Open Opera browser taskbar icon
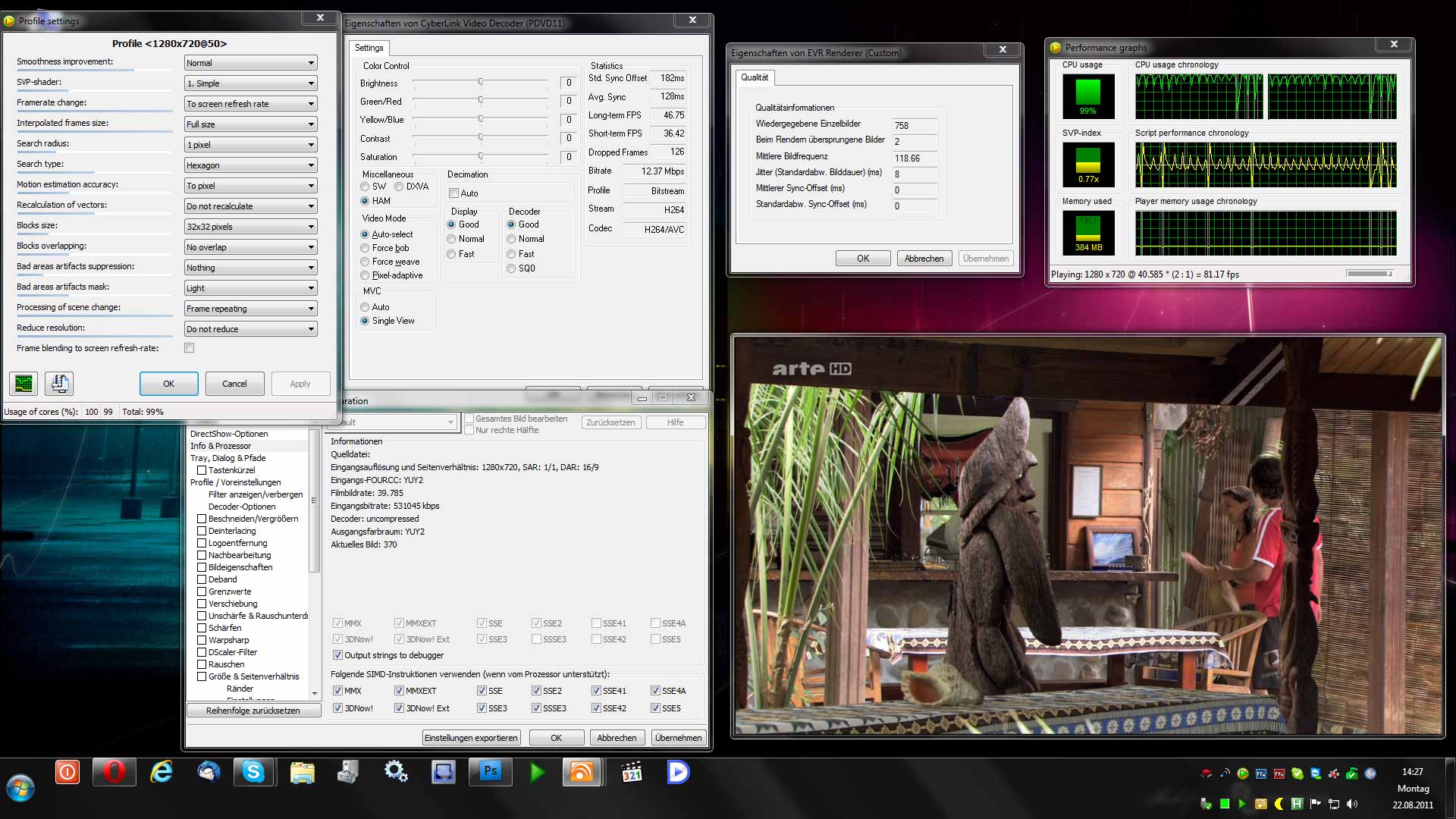 114,773
